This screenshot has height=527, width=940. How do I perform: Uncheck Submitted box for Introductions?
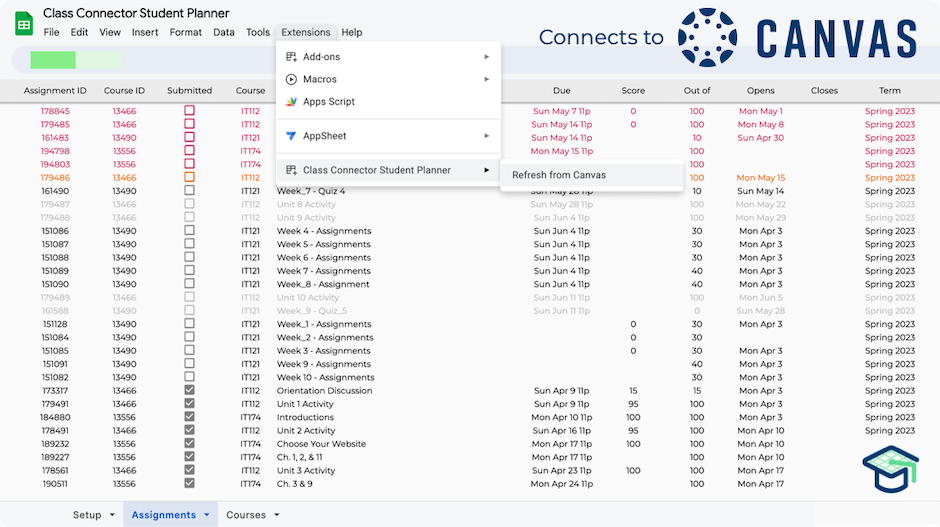189,417
